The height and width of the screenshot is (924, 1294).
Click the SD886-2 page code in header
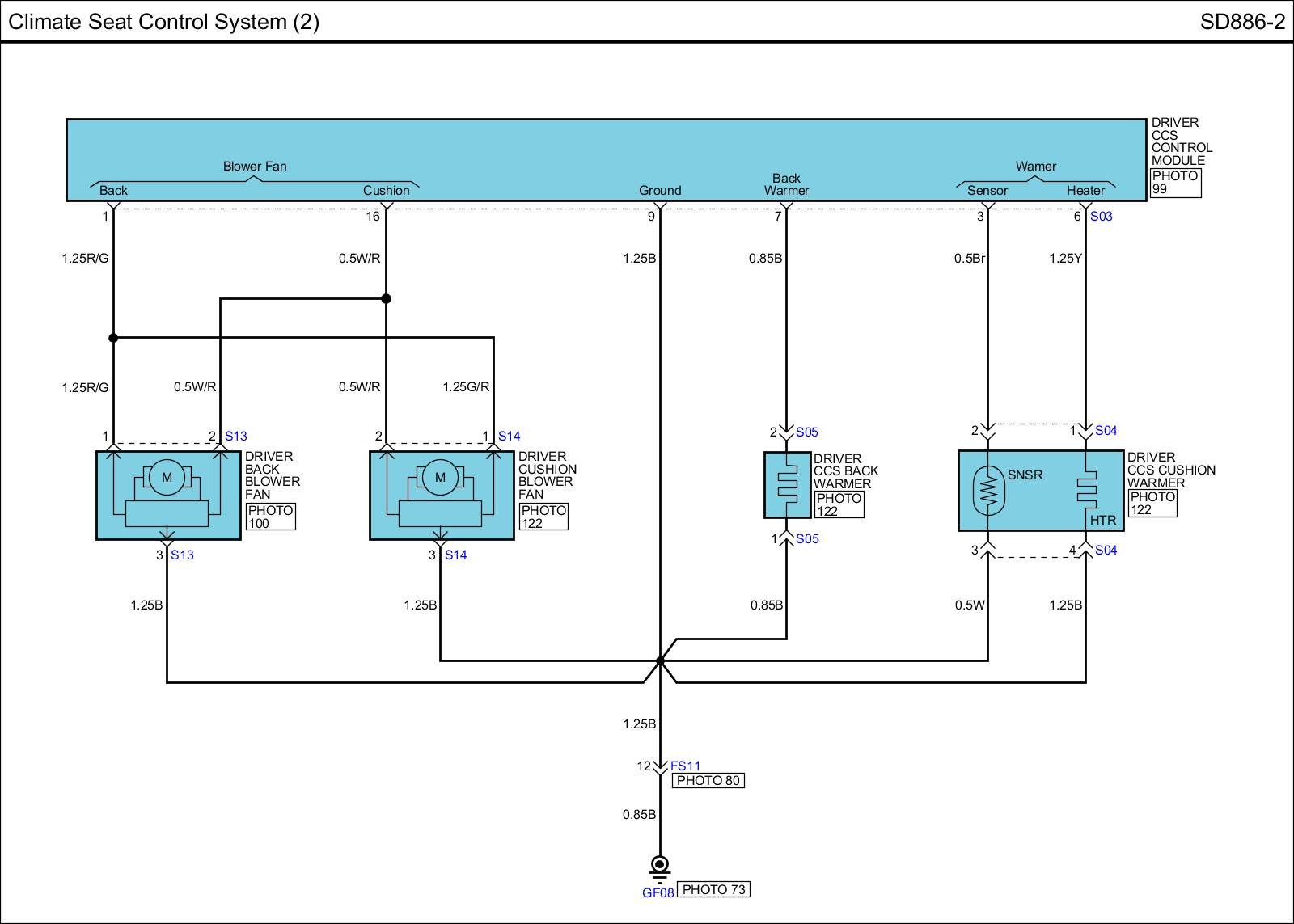(x=1241, y=22)
